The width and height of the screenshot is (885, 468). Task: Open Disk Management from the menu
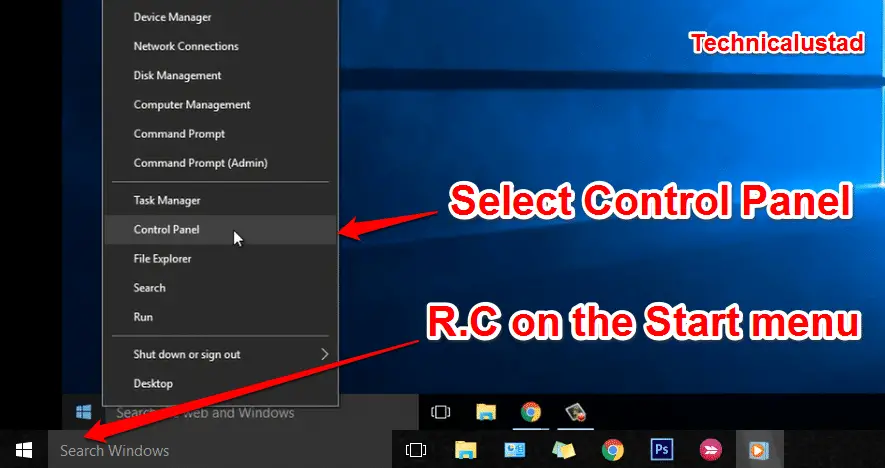[177, 76]
